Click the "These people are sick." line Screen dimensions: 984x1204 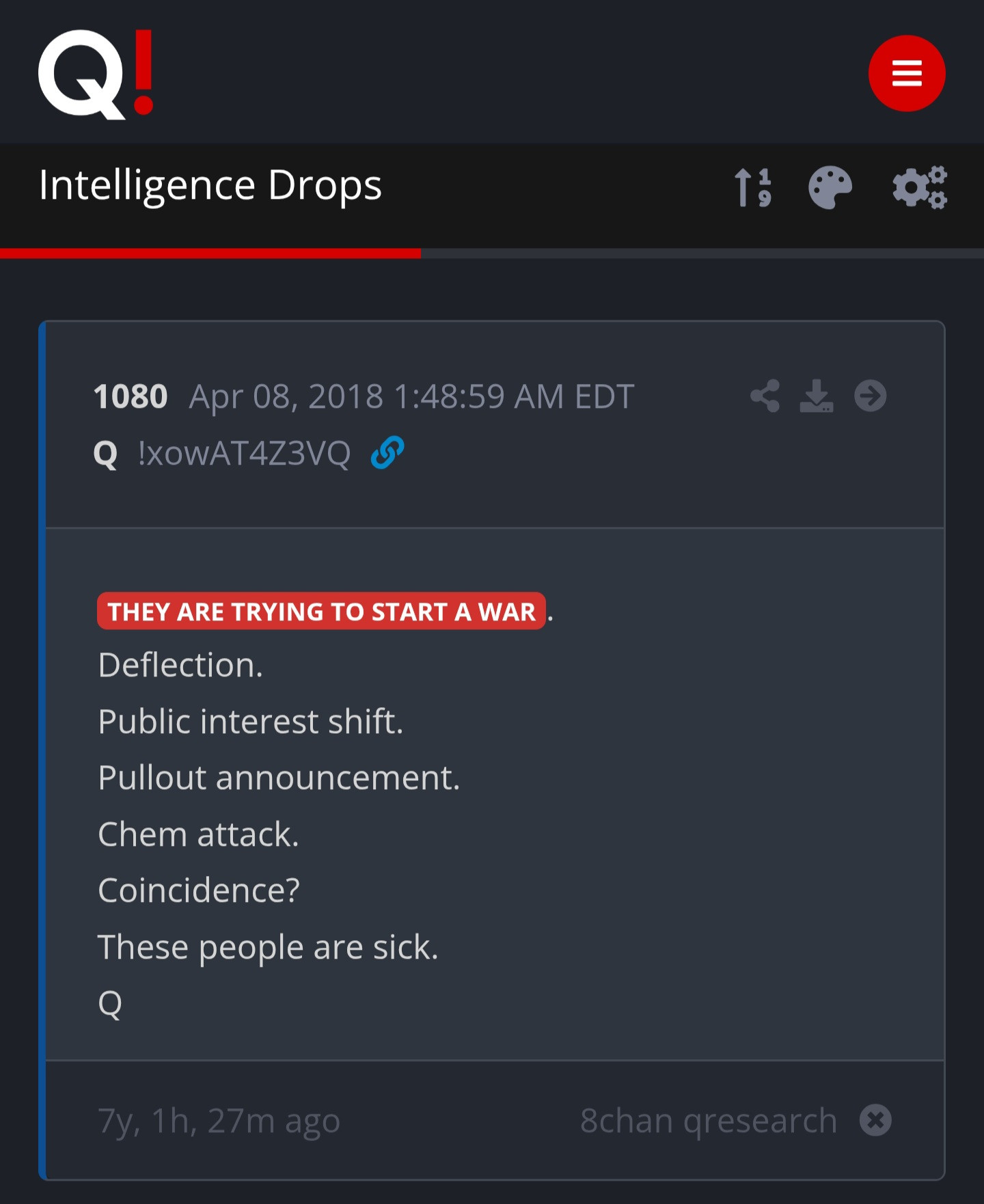pos(268,947)
